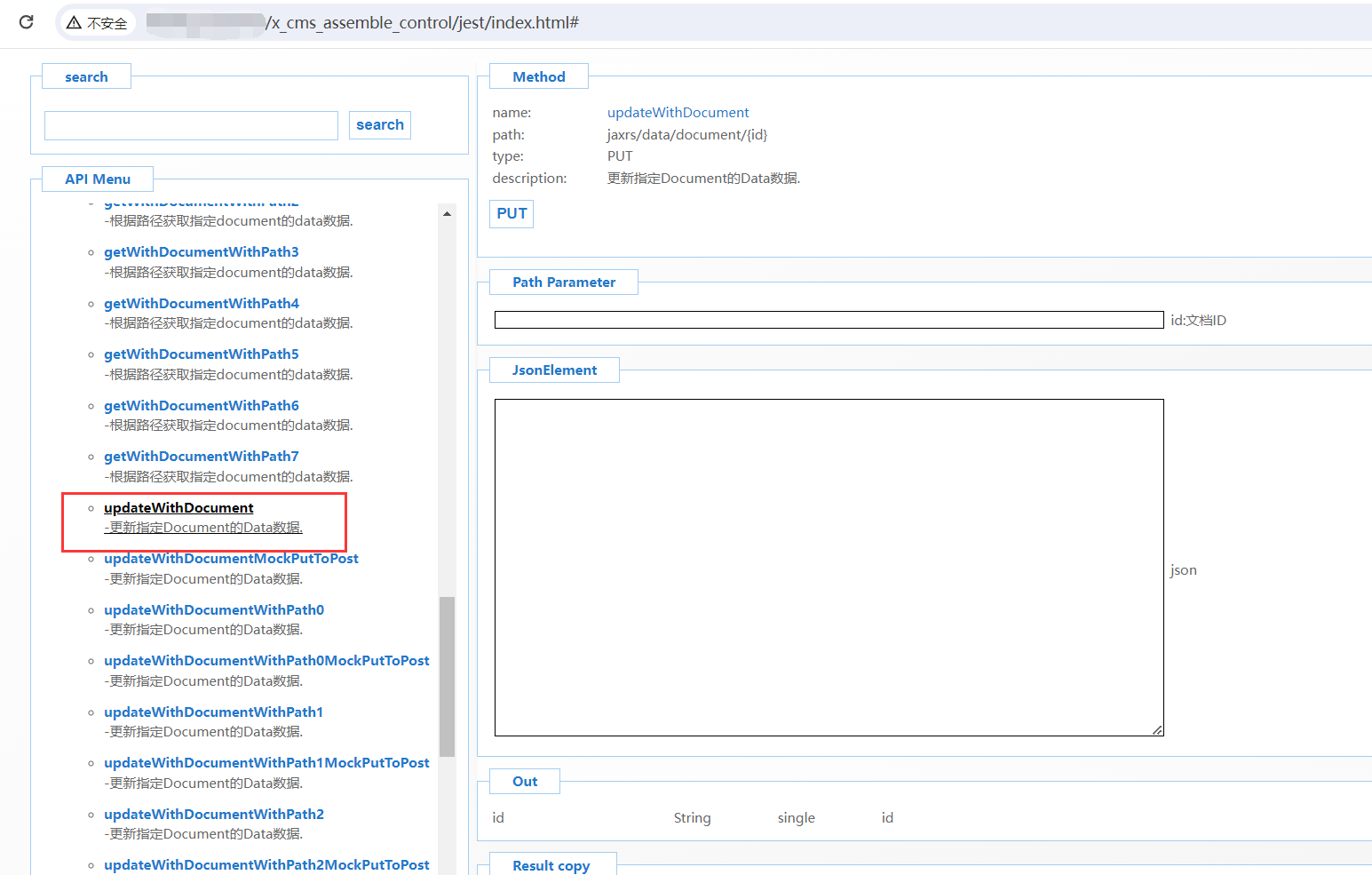Screen dimensions: 1372x875
Task: Click inside the JsonElement json textarea
Action: (x=828, y=567)
